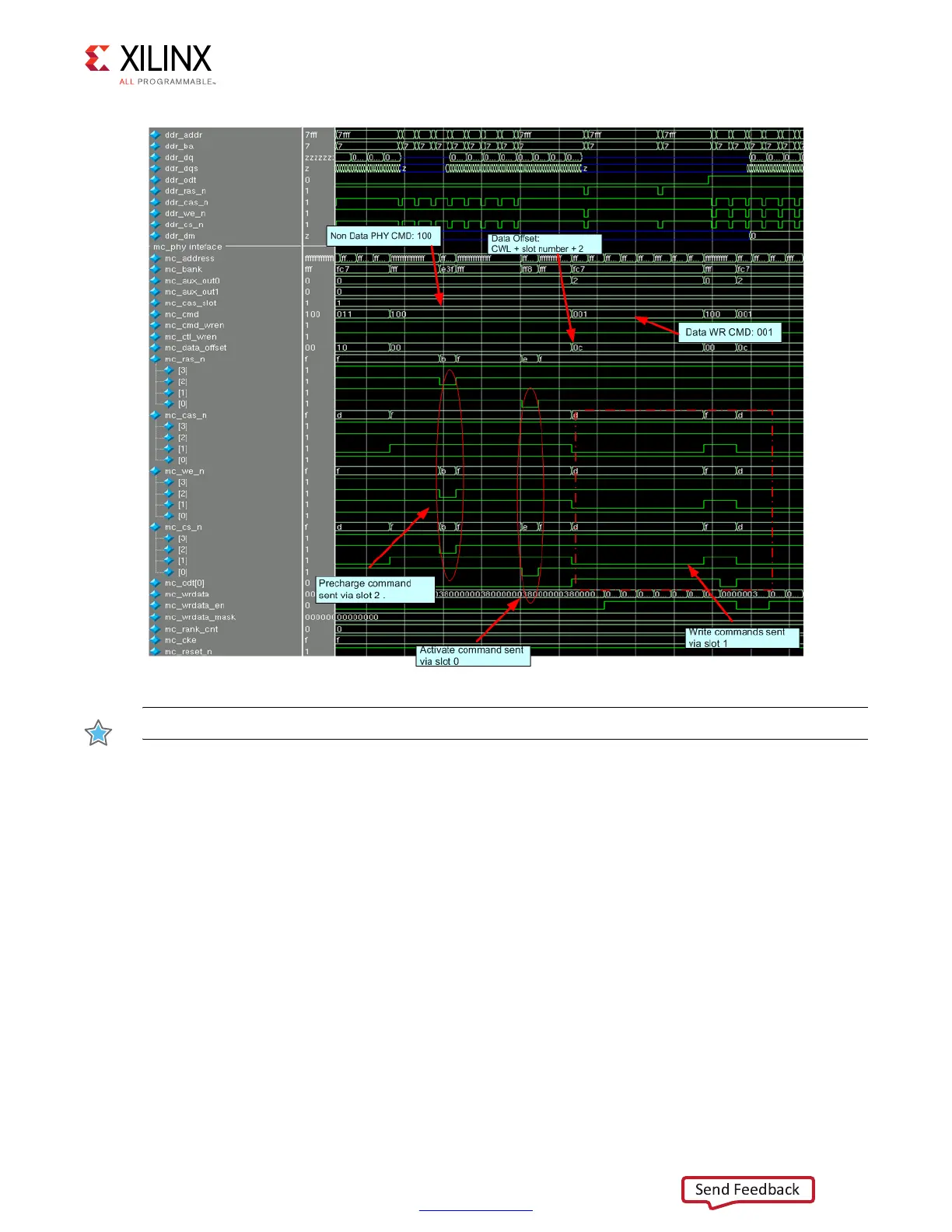Image resolution: width=952 pixels, height=1232 pixels.
Task: Select bit [0] under mc_cas_n
Action: pyautogui.click(x=183, y=460)
